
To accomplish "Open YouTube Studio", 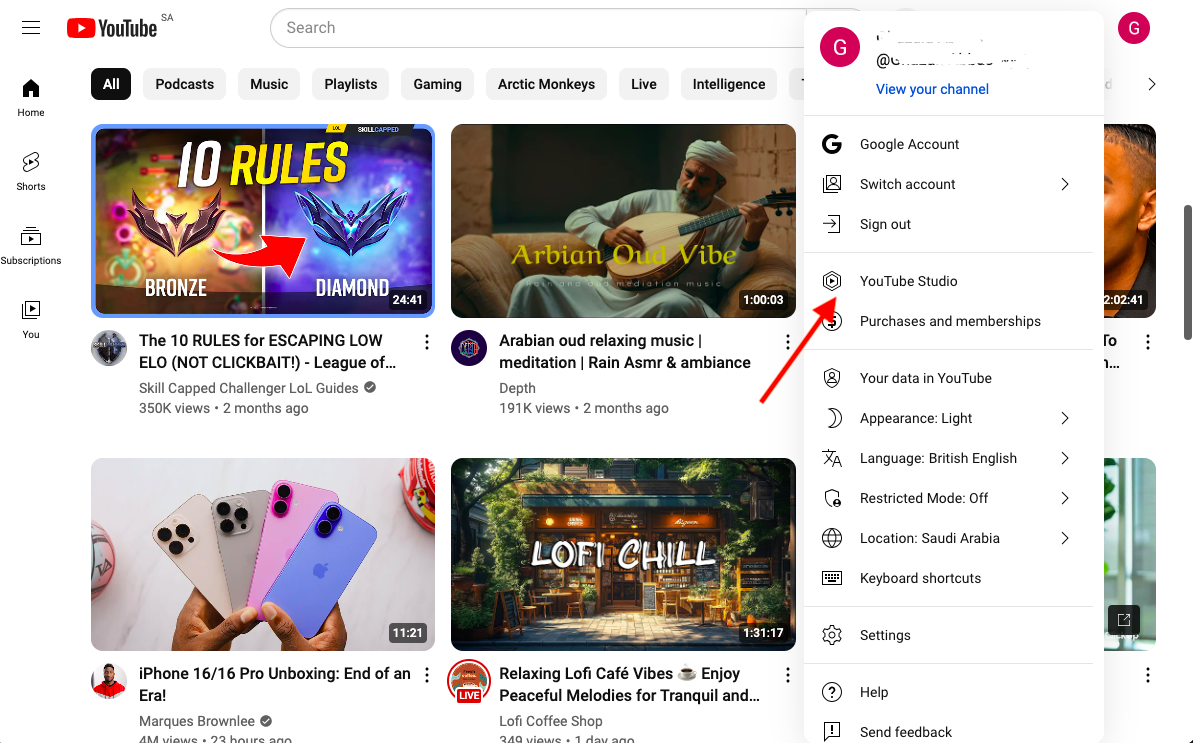I will tap(908, 281).
